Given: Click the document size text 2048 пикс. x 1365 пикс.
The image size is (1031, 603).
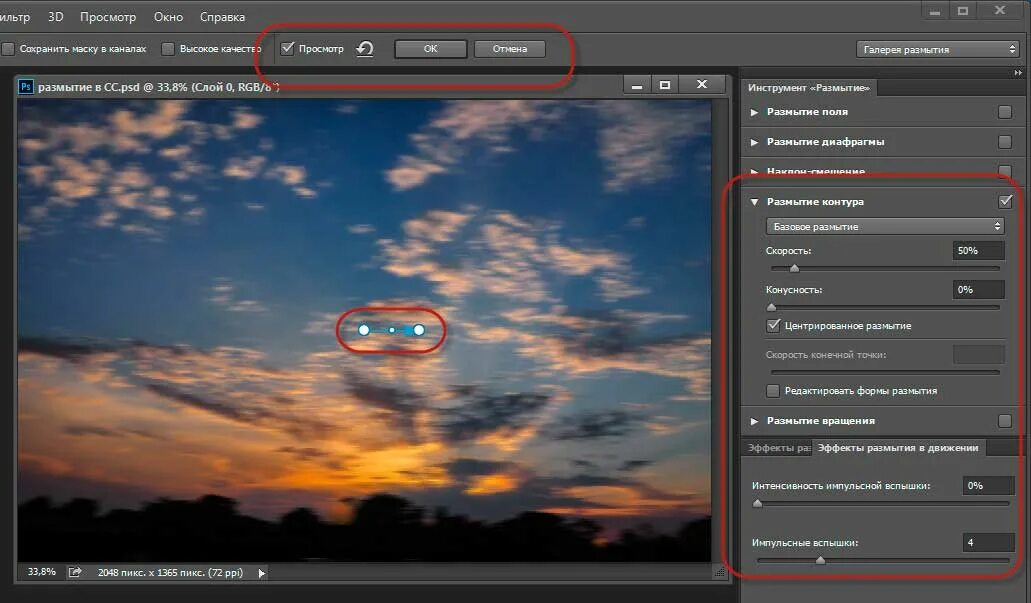Looking at the screenshot, I should pyautogui.click(x=170, y=573).
